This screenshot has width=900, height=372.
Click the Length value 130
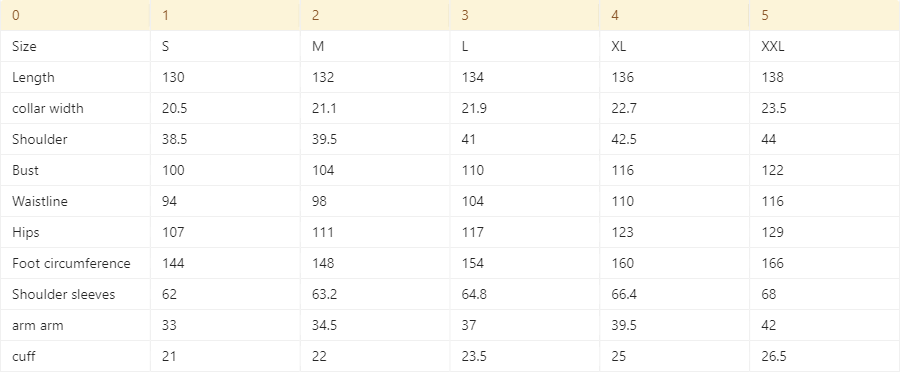click(x=225, y=78)
